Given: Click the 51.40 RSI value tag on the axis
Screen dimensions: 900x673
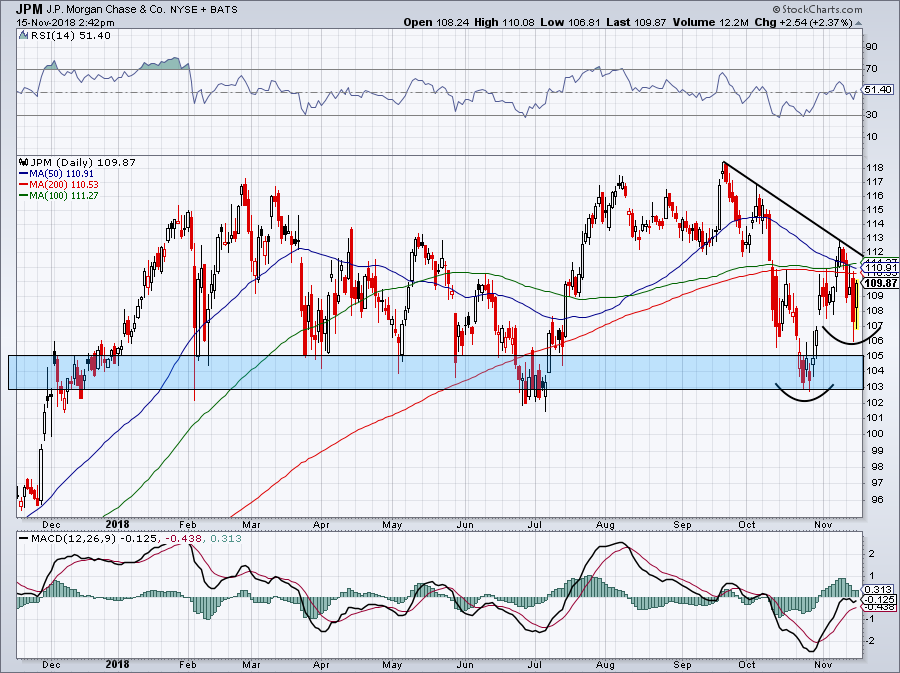Looking at the screenshot, I should point(878,90).
